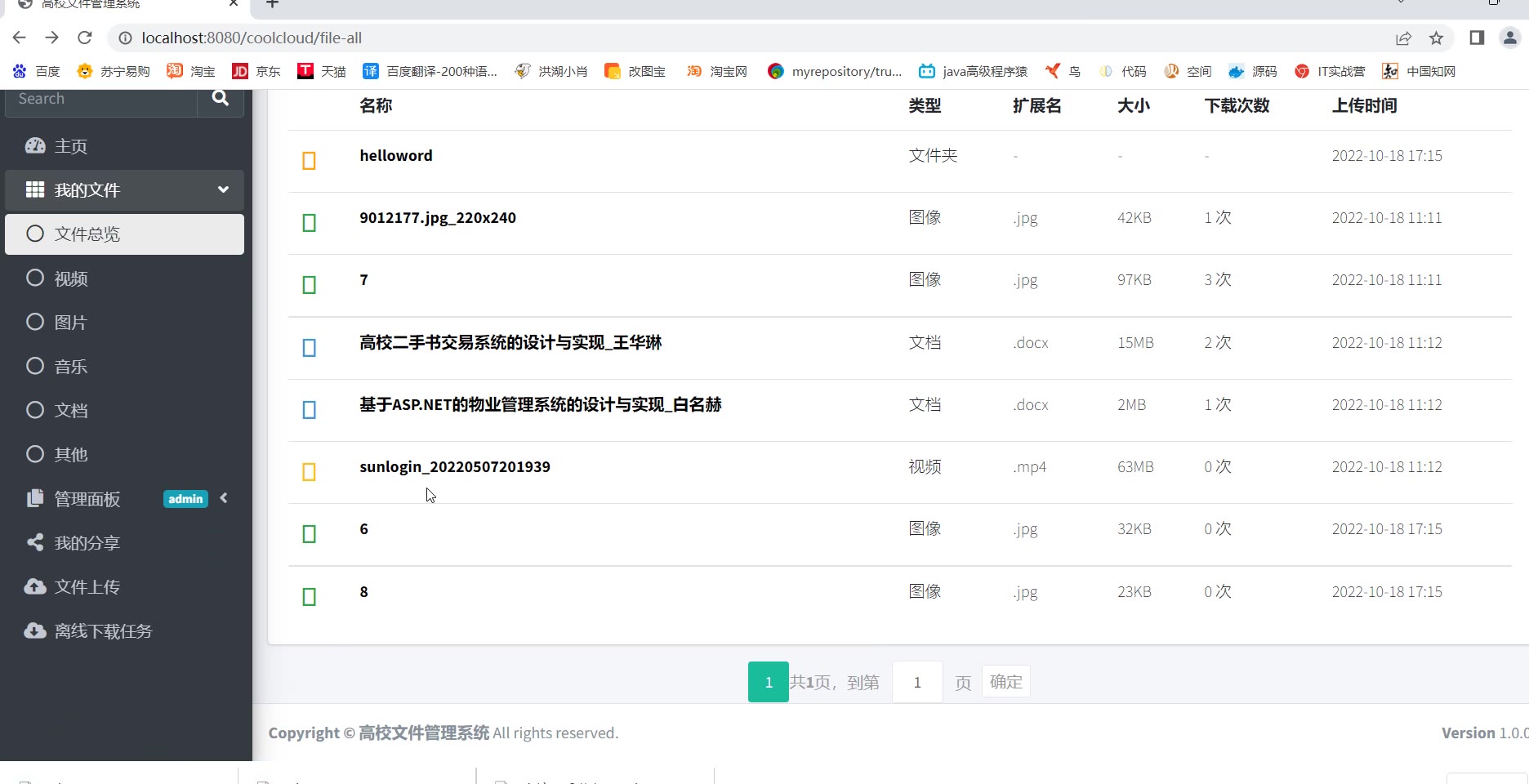Click the page number jump input
Screen dimensions: 1529x784
point(917,682)
